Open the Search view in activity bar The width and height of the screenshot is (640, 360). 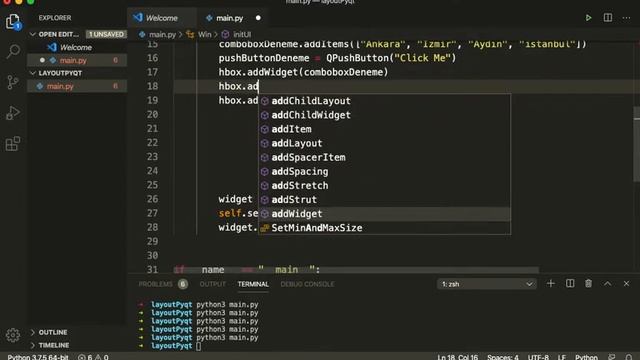(x=13, y=51)
